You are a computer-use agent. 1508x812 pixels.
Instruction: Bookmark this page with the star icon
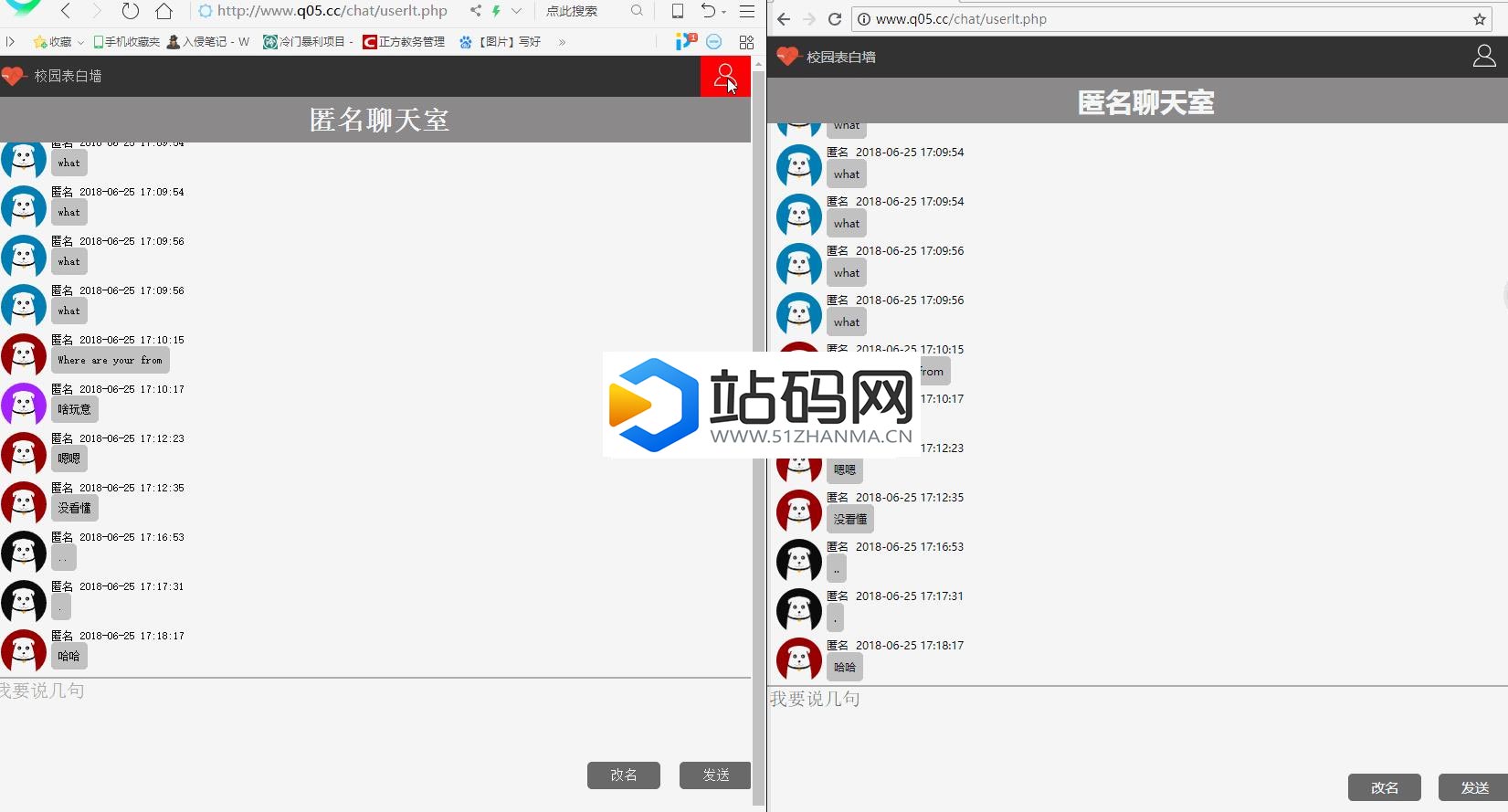tap(1479, 19)
